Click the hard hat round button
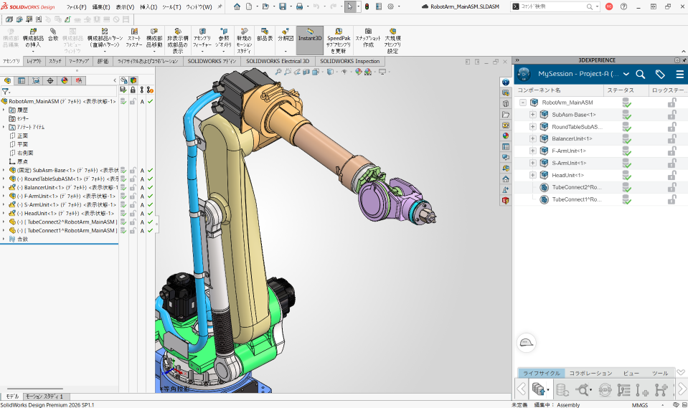The image size is (688, 408). coord(526,343)
